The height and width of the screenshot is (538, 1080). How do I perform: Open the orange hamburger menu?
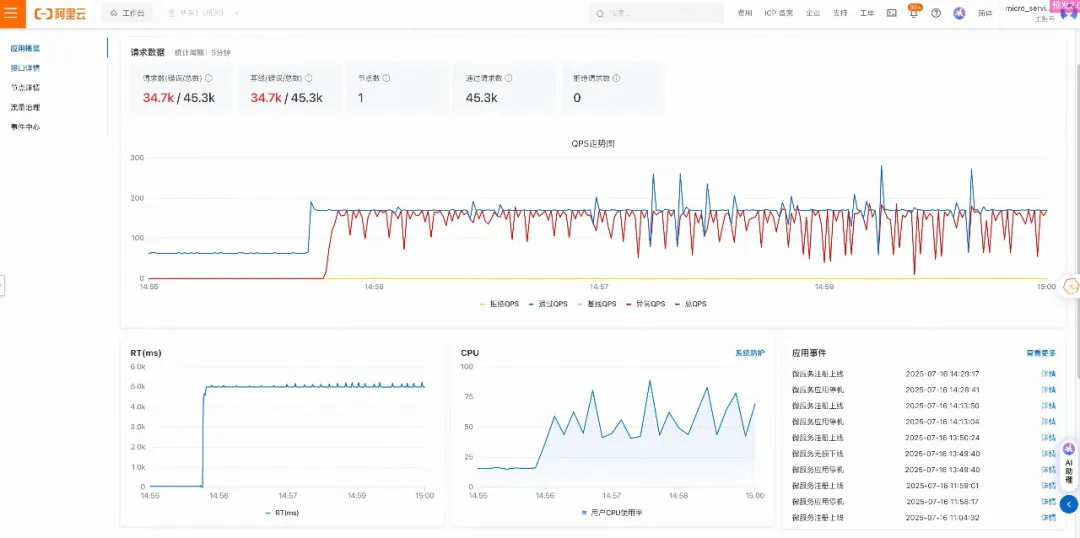coord(11,13)
